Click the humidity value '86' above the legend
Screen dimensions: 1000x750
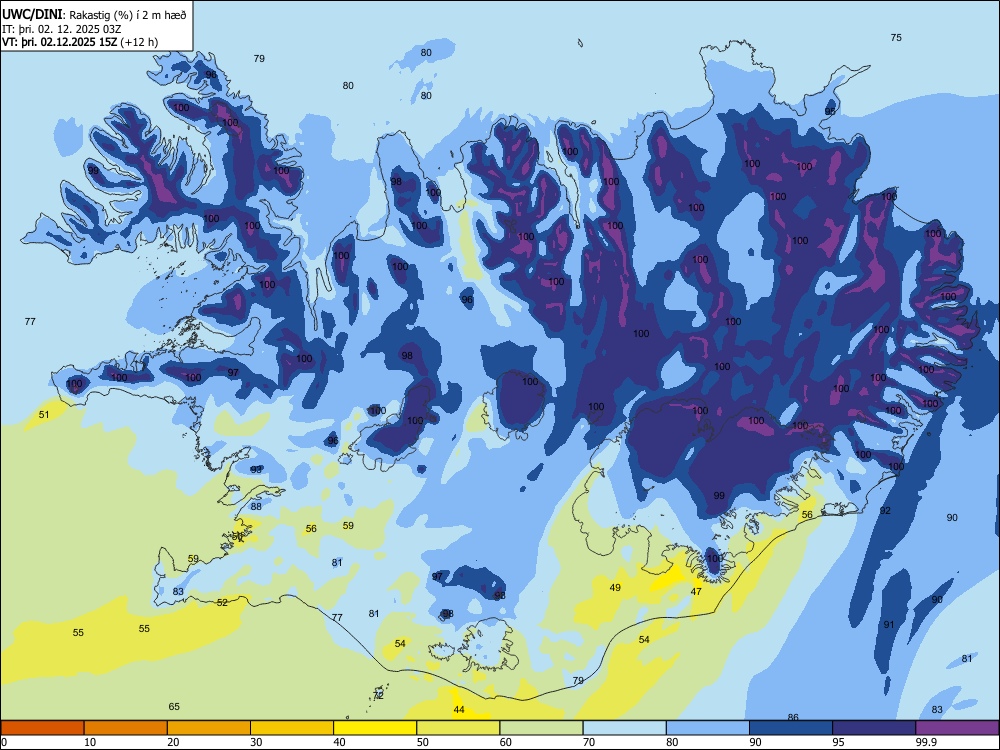[x=793, y=717]
